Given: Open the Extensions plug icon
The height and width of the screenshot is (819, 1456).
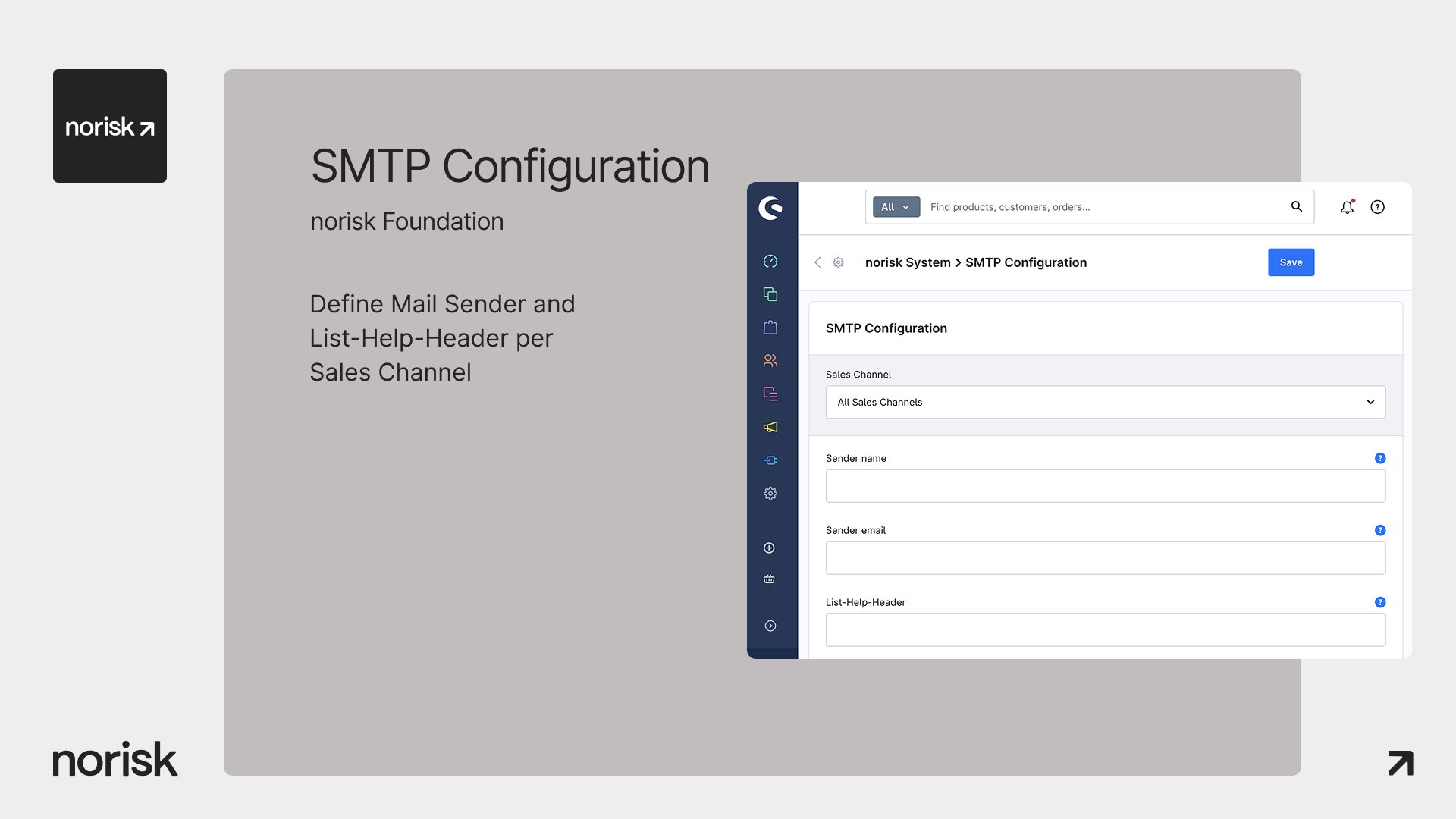Looking at the screenshot, I should tap(770, 460).
